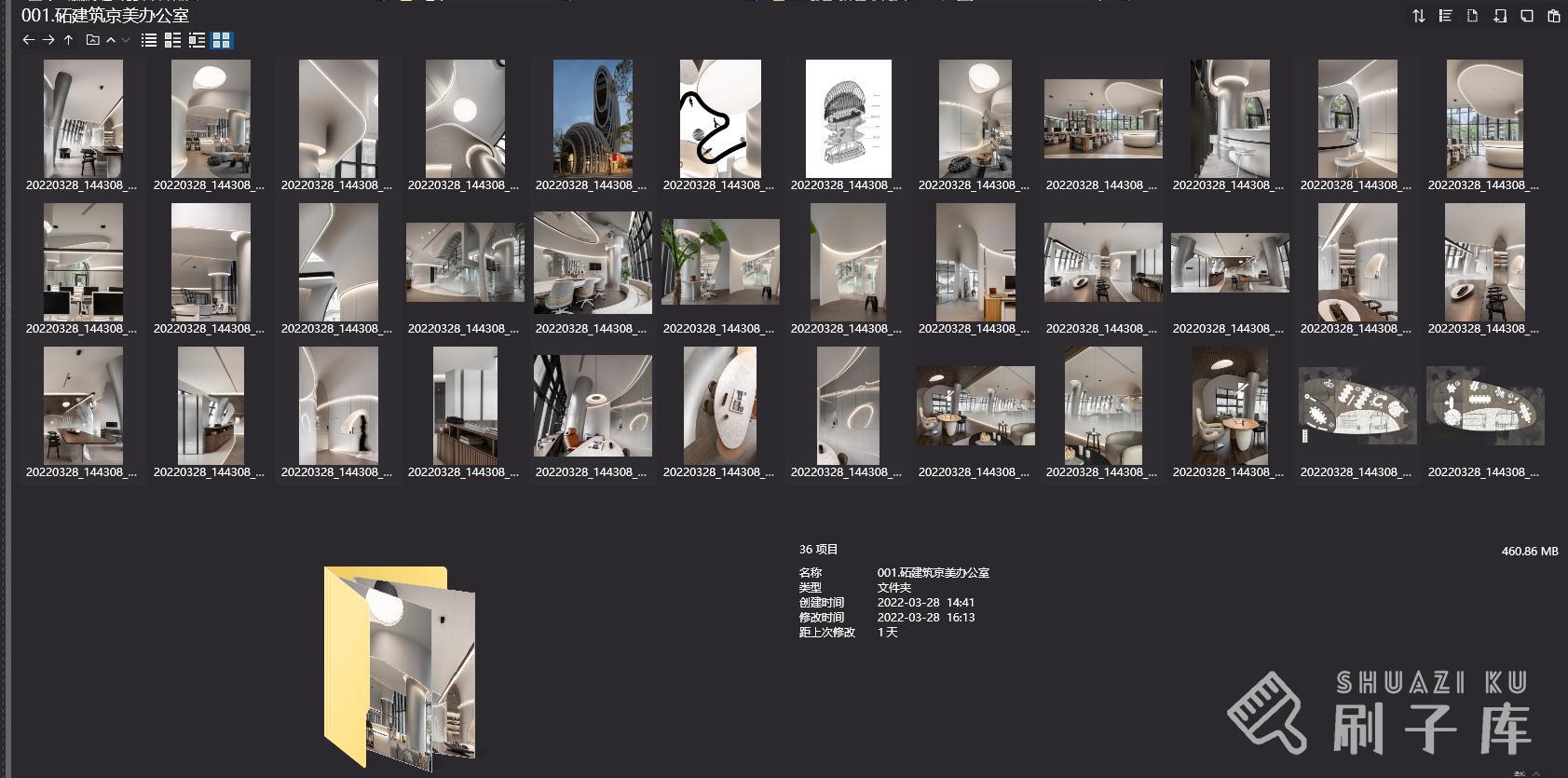Image resolution: width=1568 pixels, height=778 pixels.
Task: Click the sticky note icon at top right
Action: (1527, 16)
